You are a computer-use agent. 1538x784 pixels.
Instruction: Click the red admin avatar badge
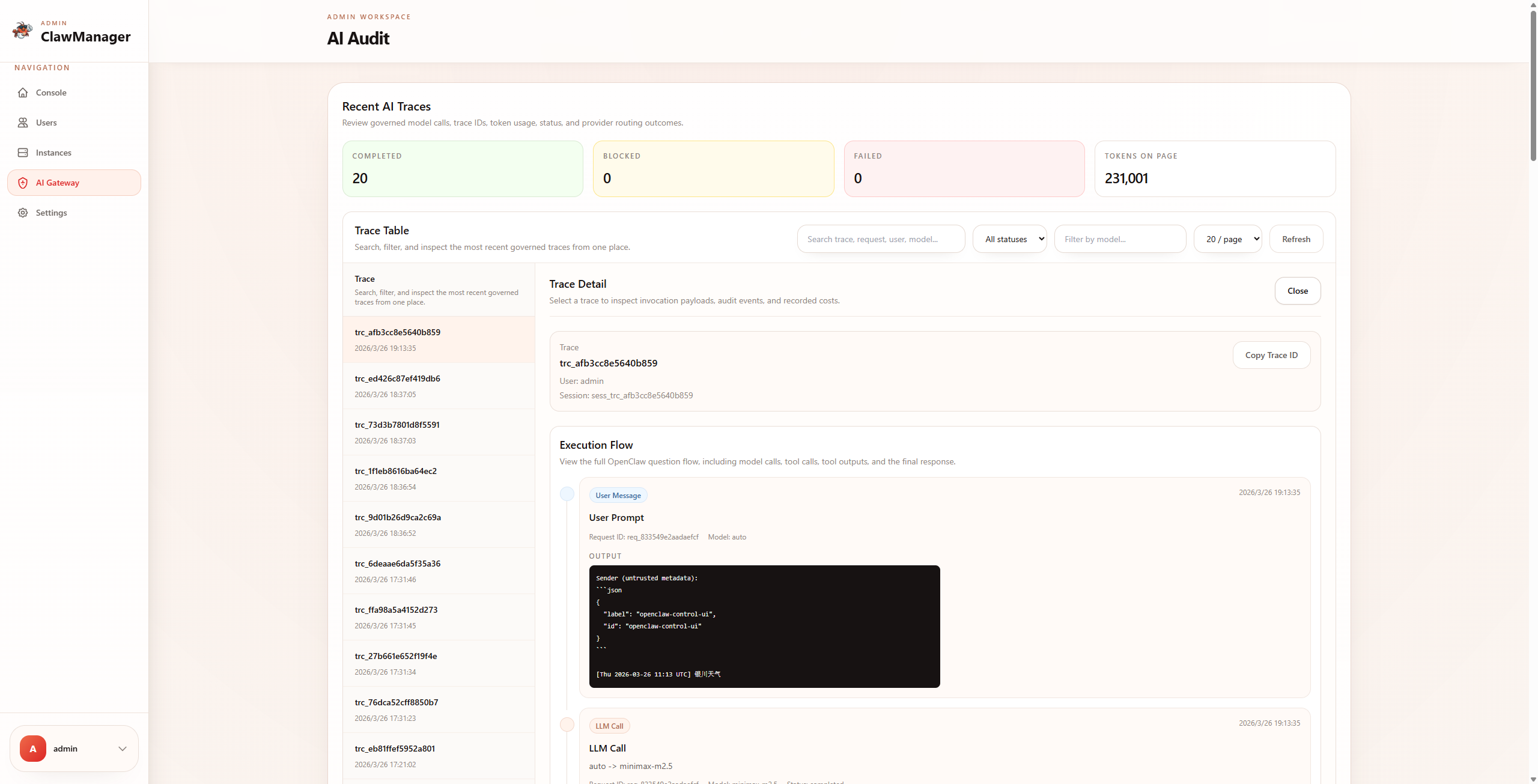click(33, 749)
